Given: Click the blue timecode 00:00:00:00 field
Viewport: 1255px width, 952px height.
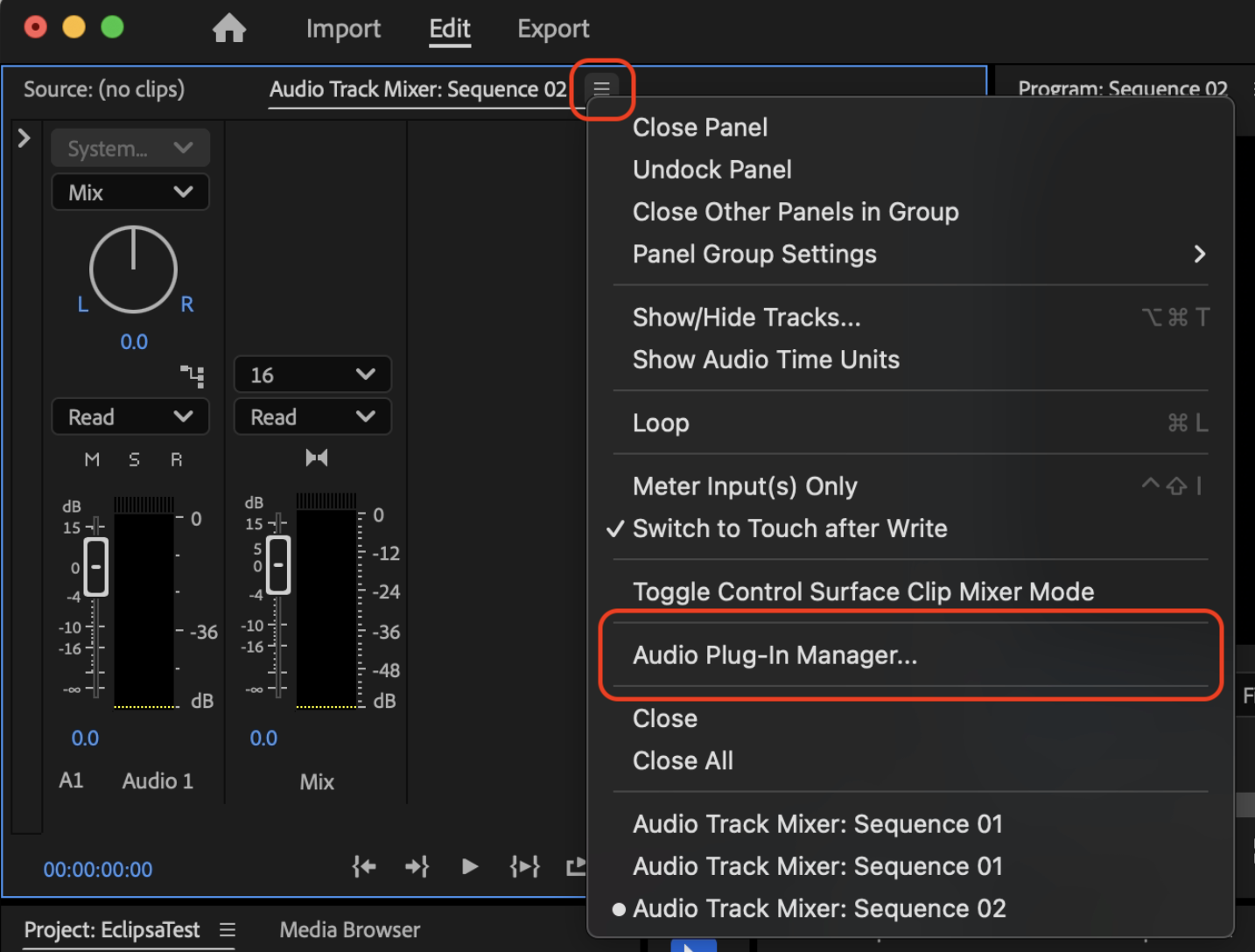Looking at the screenshot, I should [x=98, y=870].
